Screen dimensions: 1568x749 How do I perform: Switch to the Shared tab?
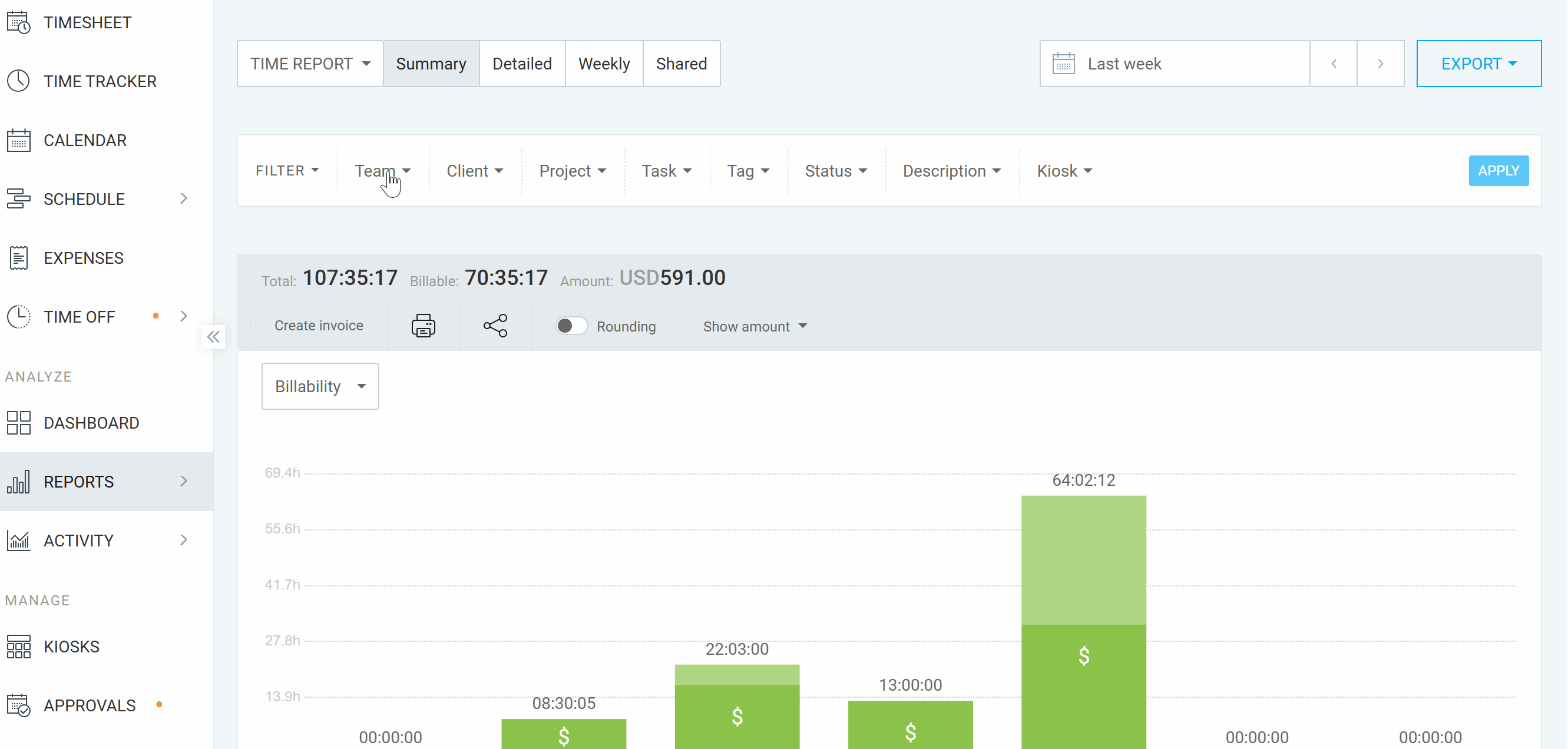pyautogui.click(x=682, y=64)
